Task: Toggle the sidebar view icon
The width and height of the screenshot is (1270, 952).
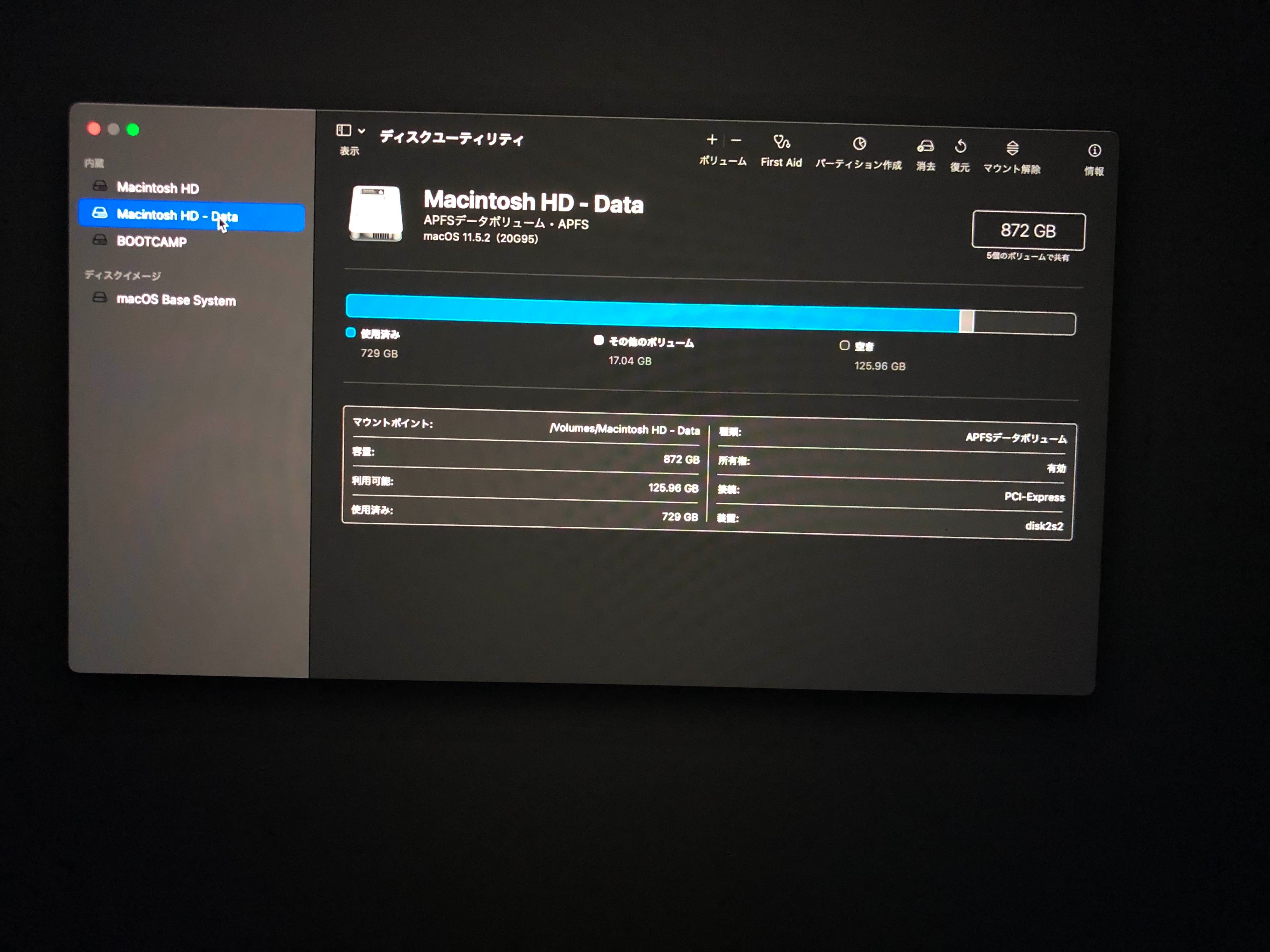Action: coord(343,131)
